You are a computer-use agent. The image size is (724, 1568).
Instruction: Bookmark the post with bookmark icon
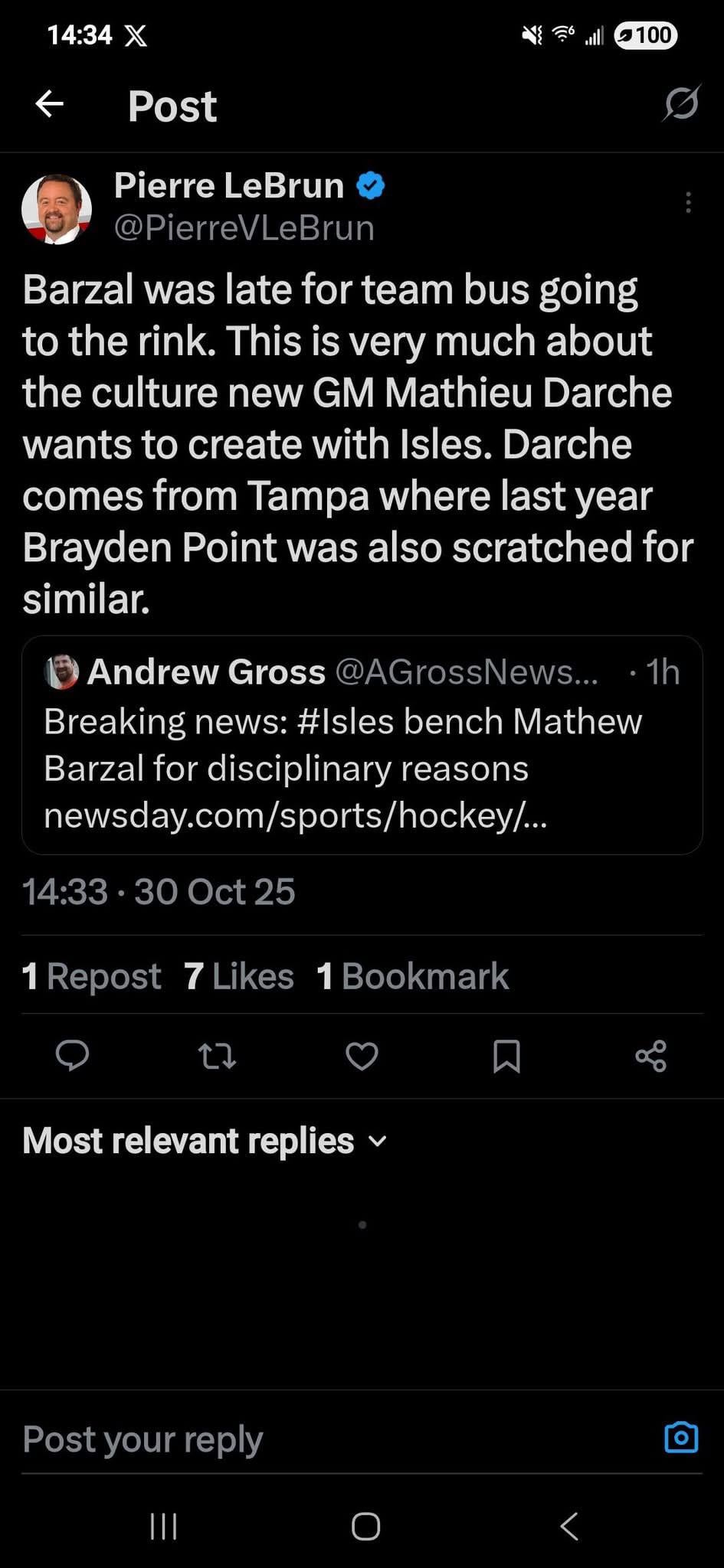click(506, 1057)
